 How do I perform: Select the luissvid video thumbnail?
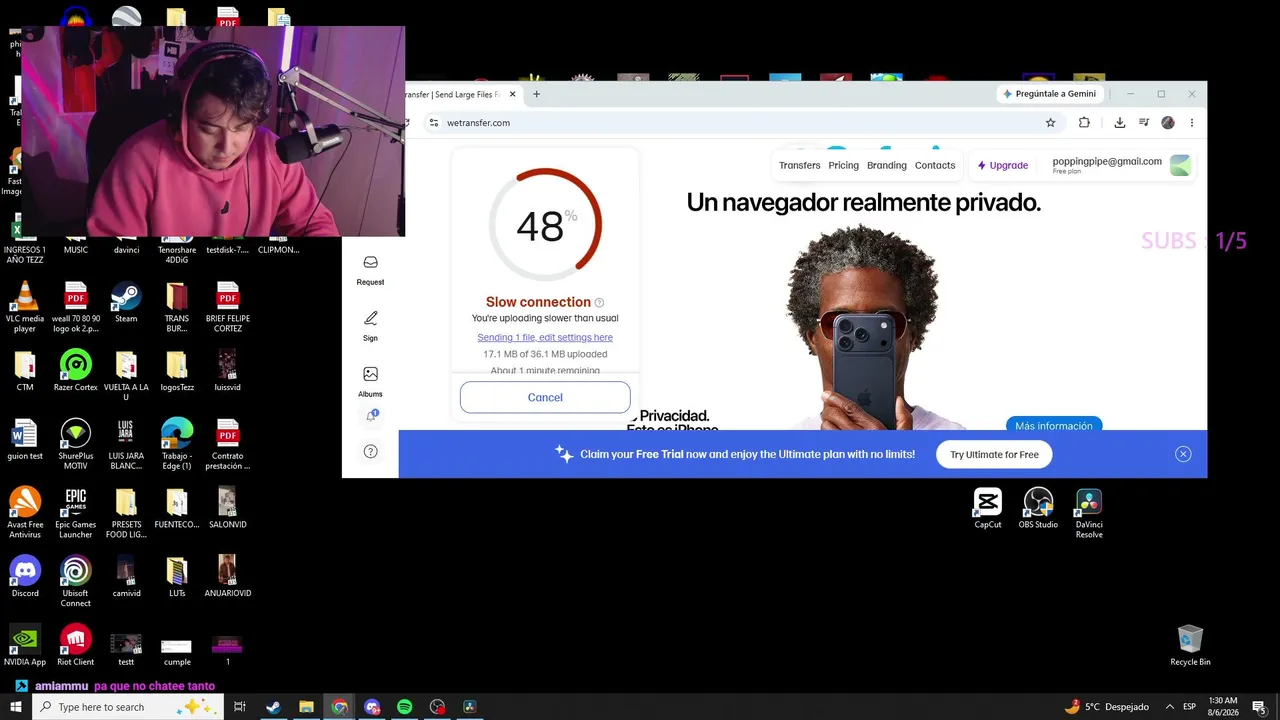[x=227, y=370]
